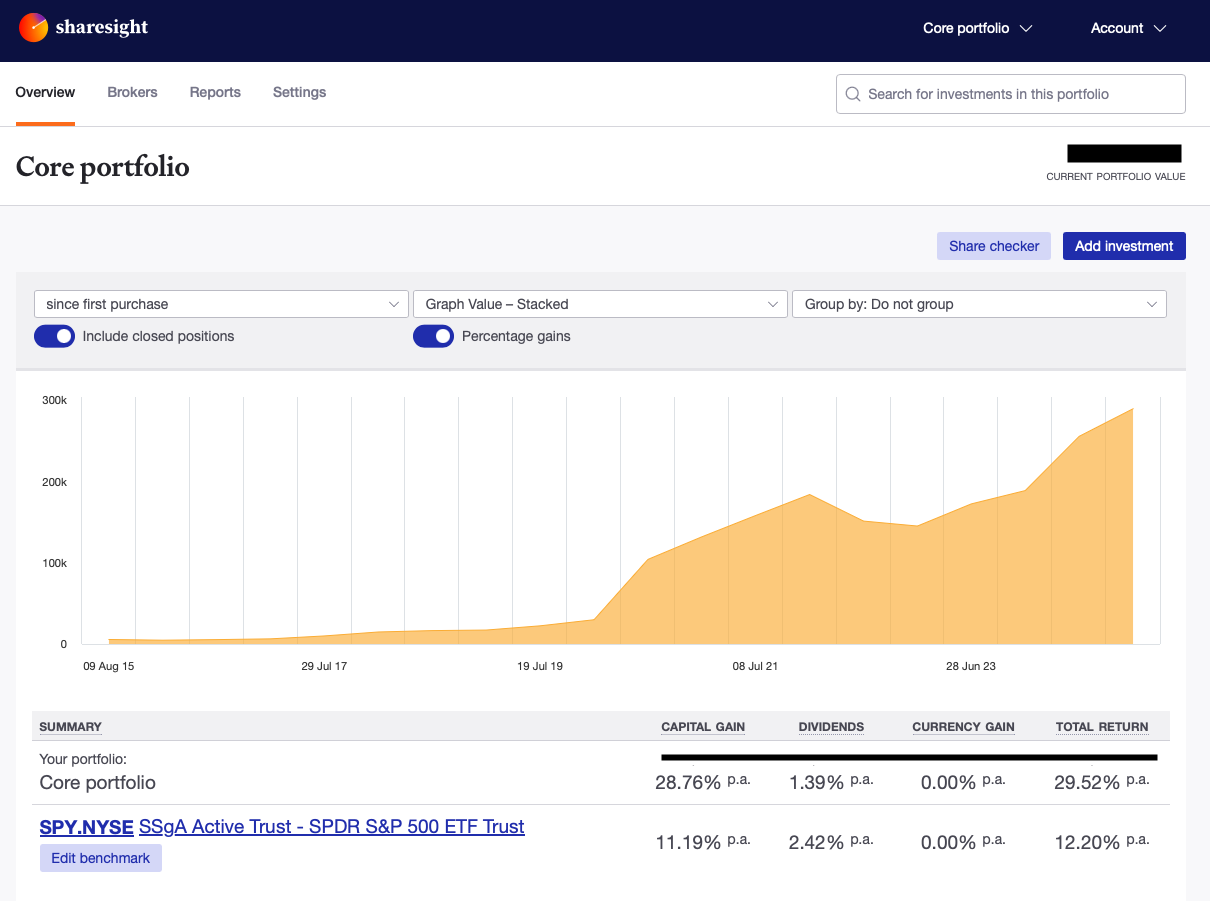1210x901 pixels.
Task: Click the Sharesight logo icon
Action: click(x=33, y=28)
